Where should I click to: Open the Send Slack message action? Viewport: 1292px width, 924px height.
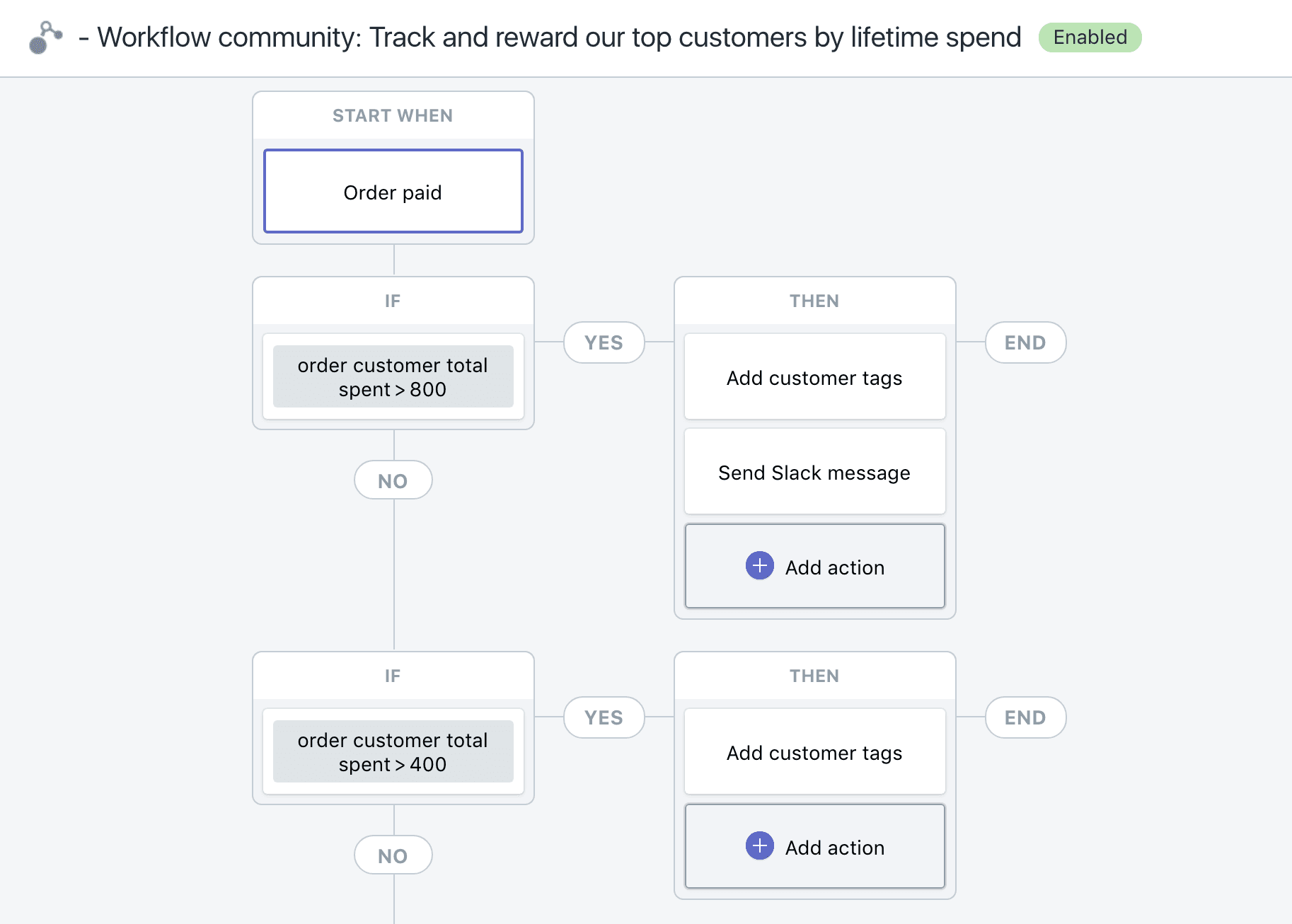[815, 472]
